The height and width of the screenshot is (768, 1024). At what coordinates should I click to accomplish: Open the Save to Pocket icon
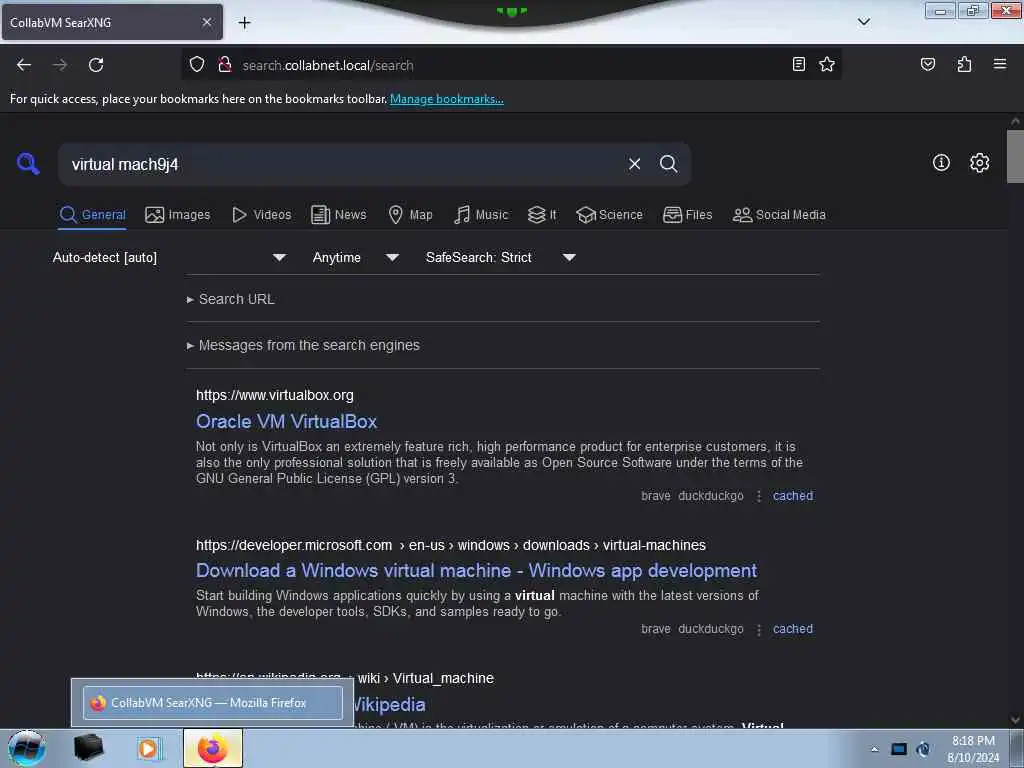point(928,64)
